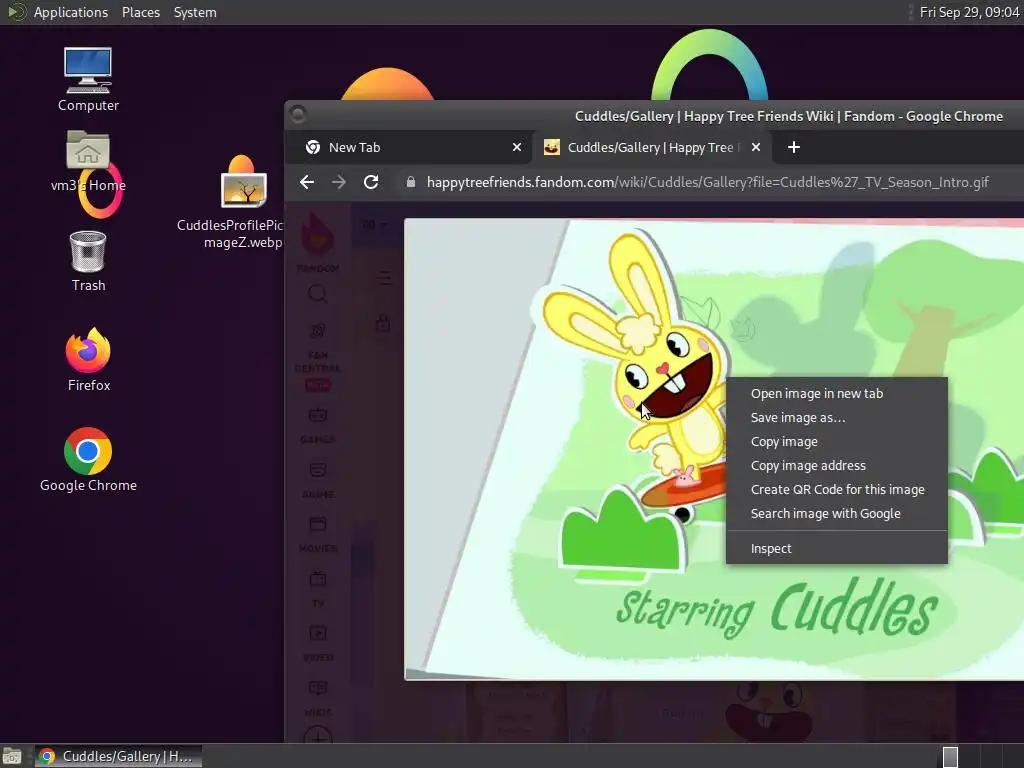Select the CuddlesProfilePic webp file on desktop
Viewport: 1024px width, 768px height.
pos(243,202)
